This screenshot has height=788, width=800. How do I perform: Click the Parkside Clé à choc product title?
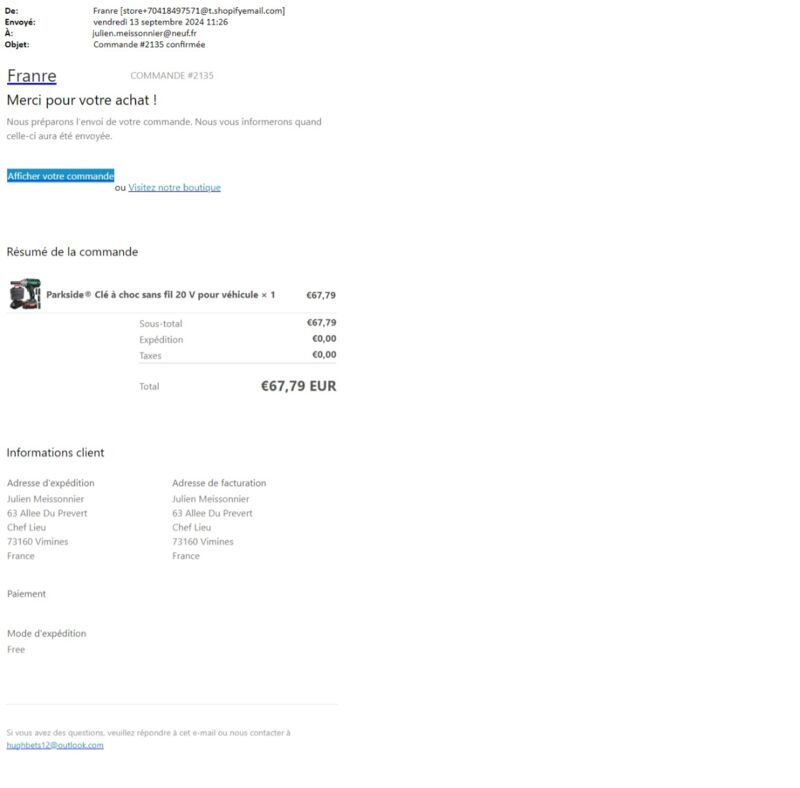pyautogui.click(x=161, y=294)
